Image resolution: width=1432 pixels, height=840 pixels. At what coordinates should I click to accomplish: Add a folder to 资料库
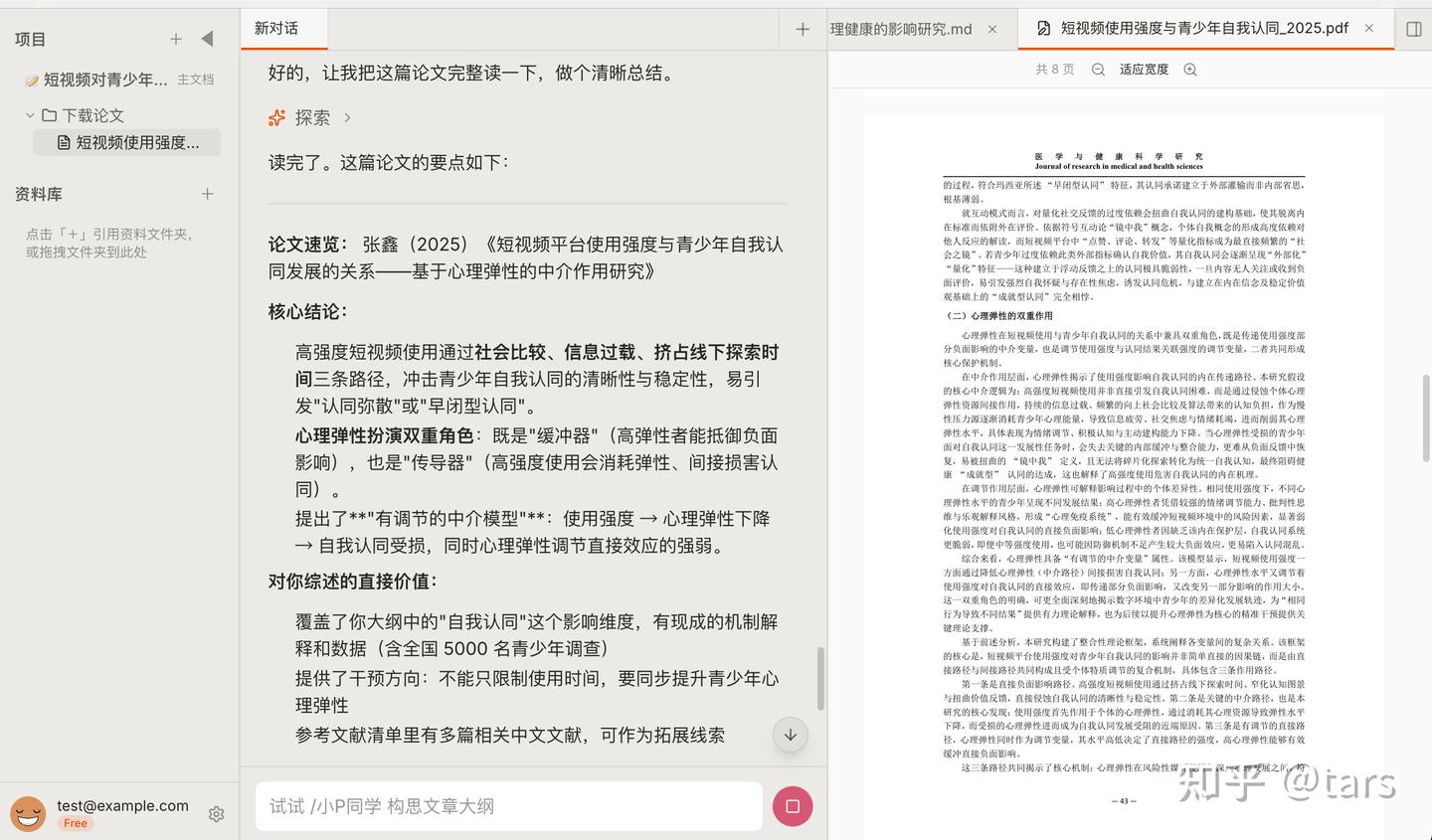207,194
